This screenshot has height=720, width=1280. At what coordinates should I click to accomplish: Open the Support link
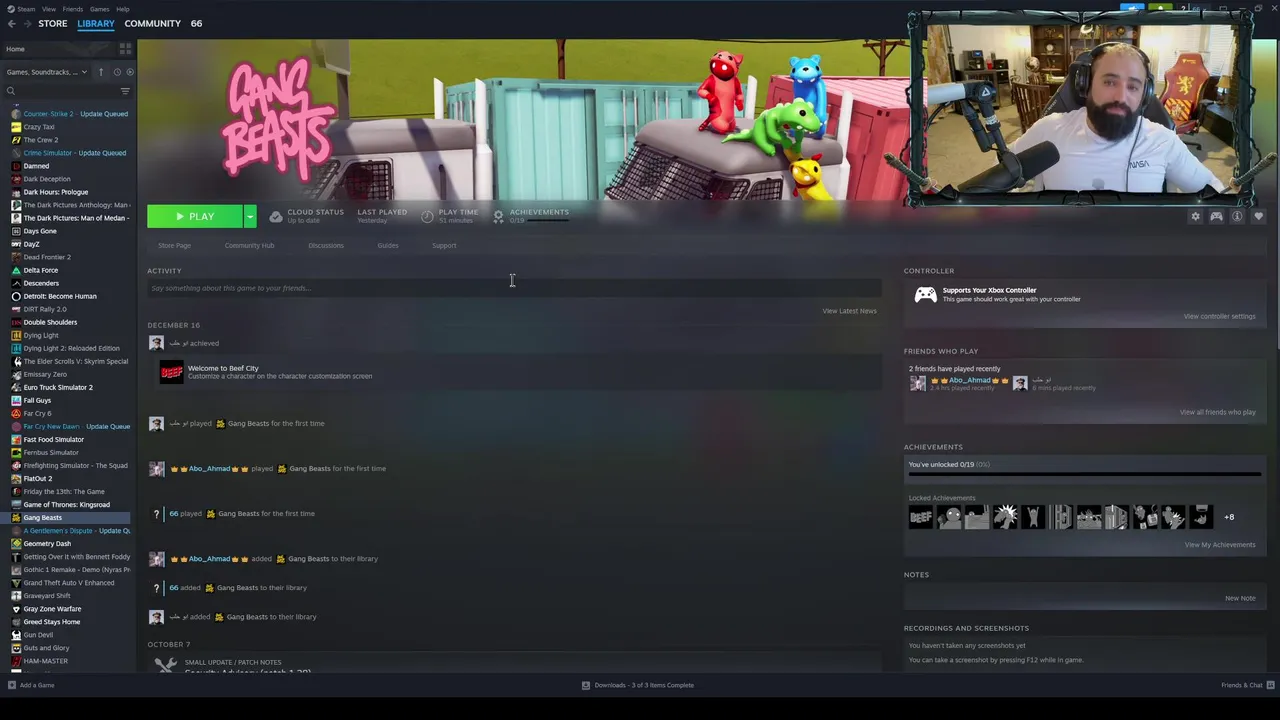point(444,245)
